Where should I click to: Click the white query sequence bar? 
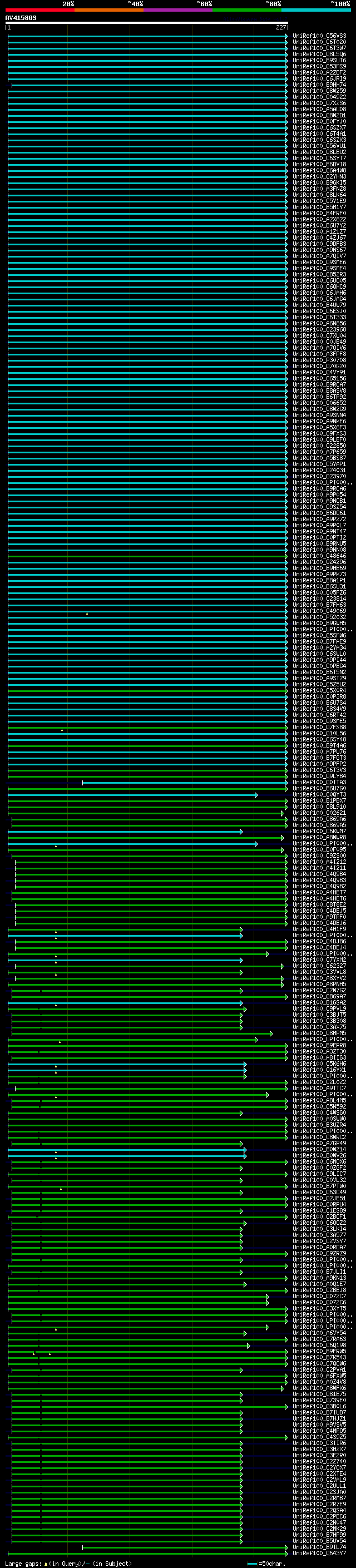coord(147,22)
